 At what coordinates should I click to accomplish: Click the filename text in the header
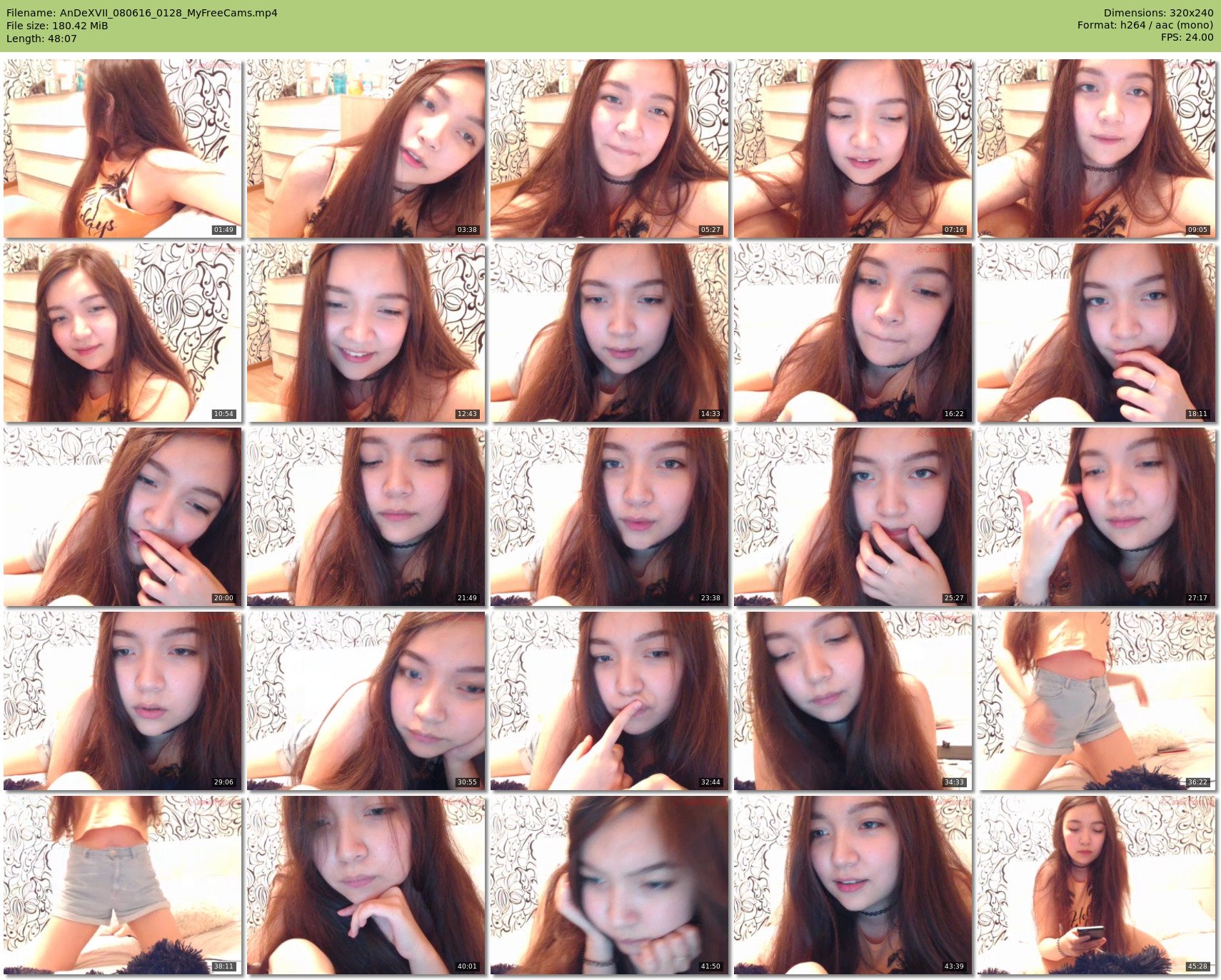[x=141, y=13]
